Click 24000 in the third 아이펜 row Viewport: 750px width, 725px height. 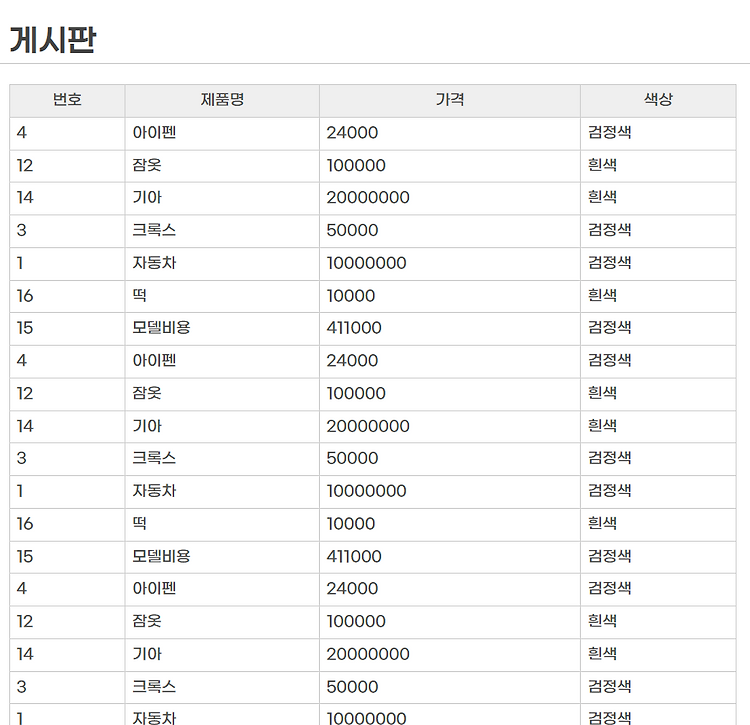click(352, 589)
